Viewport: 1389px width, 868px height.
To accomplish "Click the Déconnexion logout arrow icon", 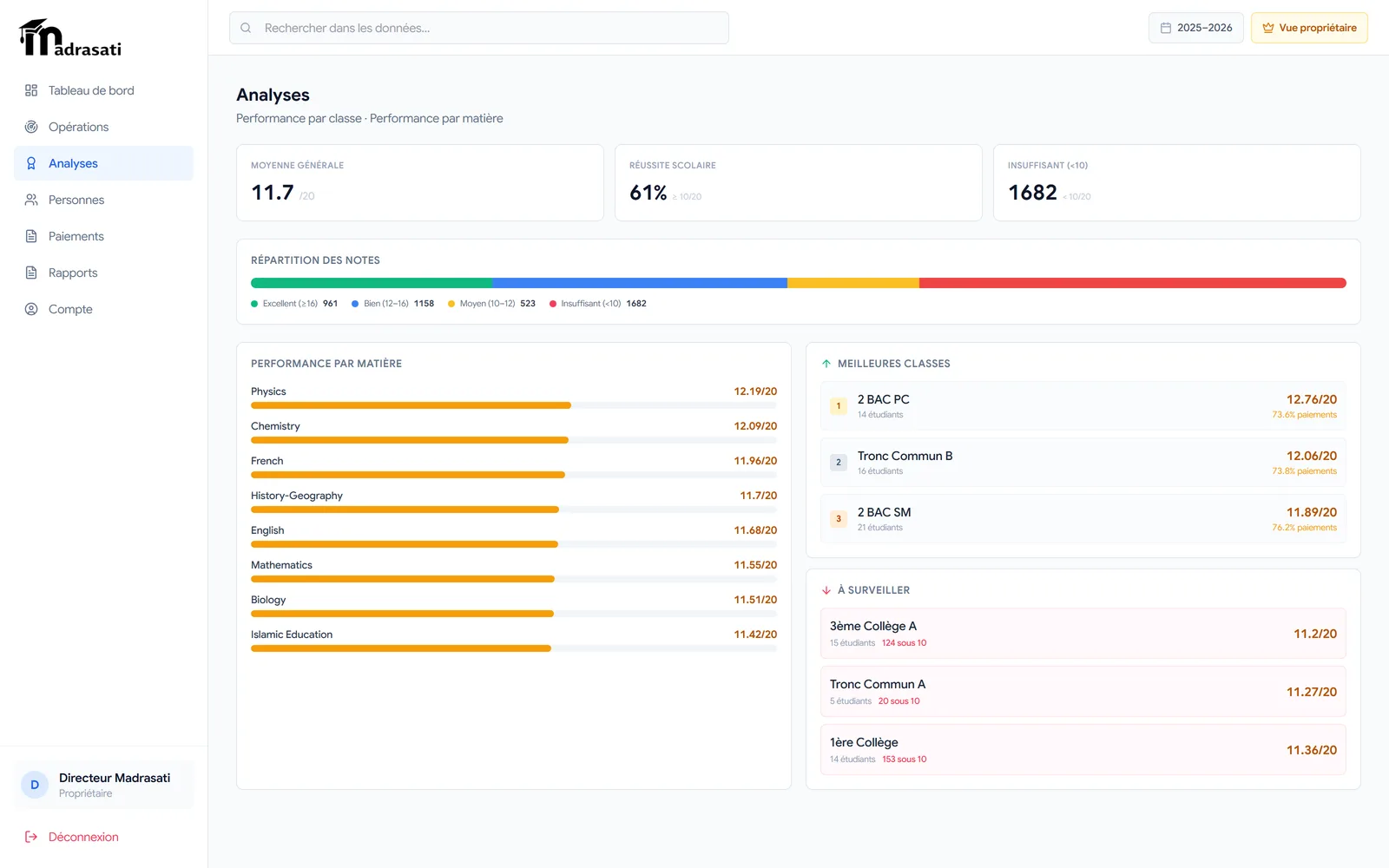I will point(31,837).
